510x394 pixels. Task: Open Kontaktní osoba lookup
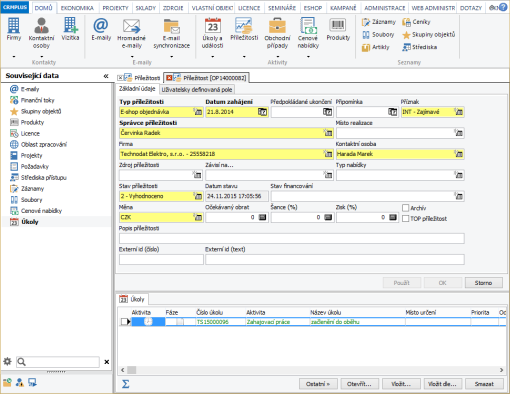point(459,154)
